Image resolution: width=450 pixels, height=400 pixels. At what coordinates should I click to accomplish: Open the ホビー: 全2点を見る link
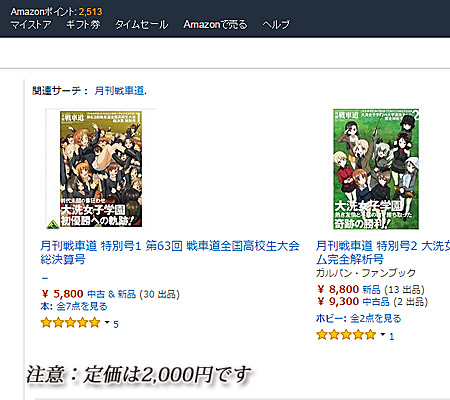tap(358, 318)
